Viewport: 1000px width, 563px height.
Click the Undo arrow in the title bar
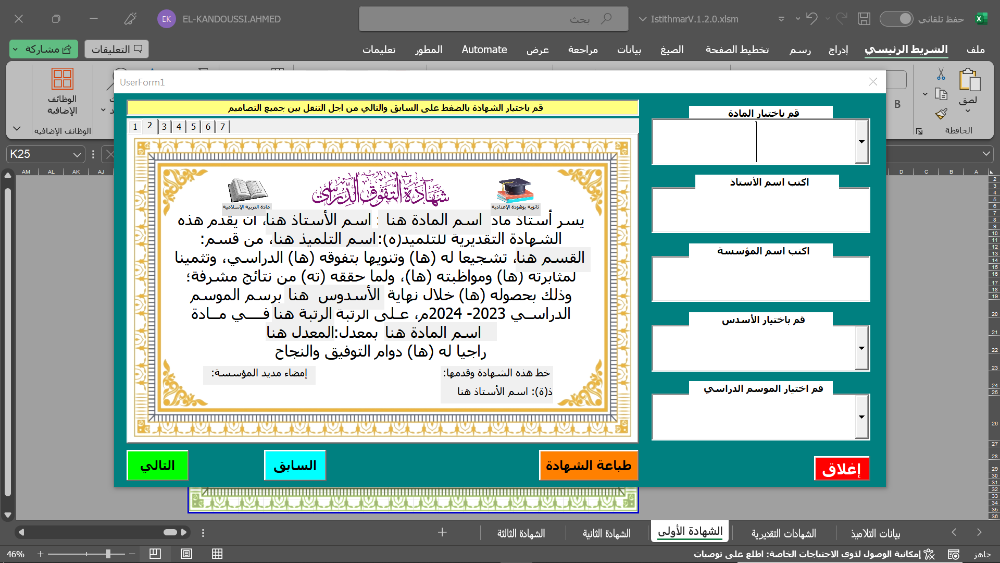(810, 18)
